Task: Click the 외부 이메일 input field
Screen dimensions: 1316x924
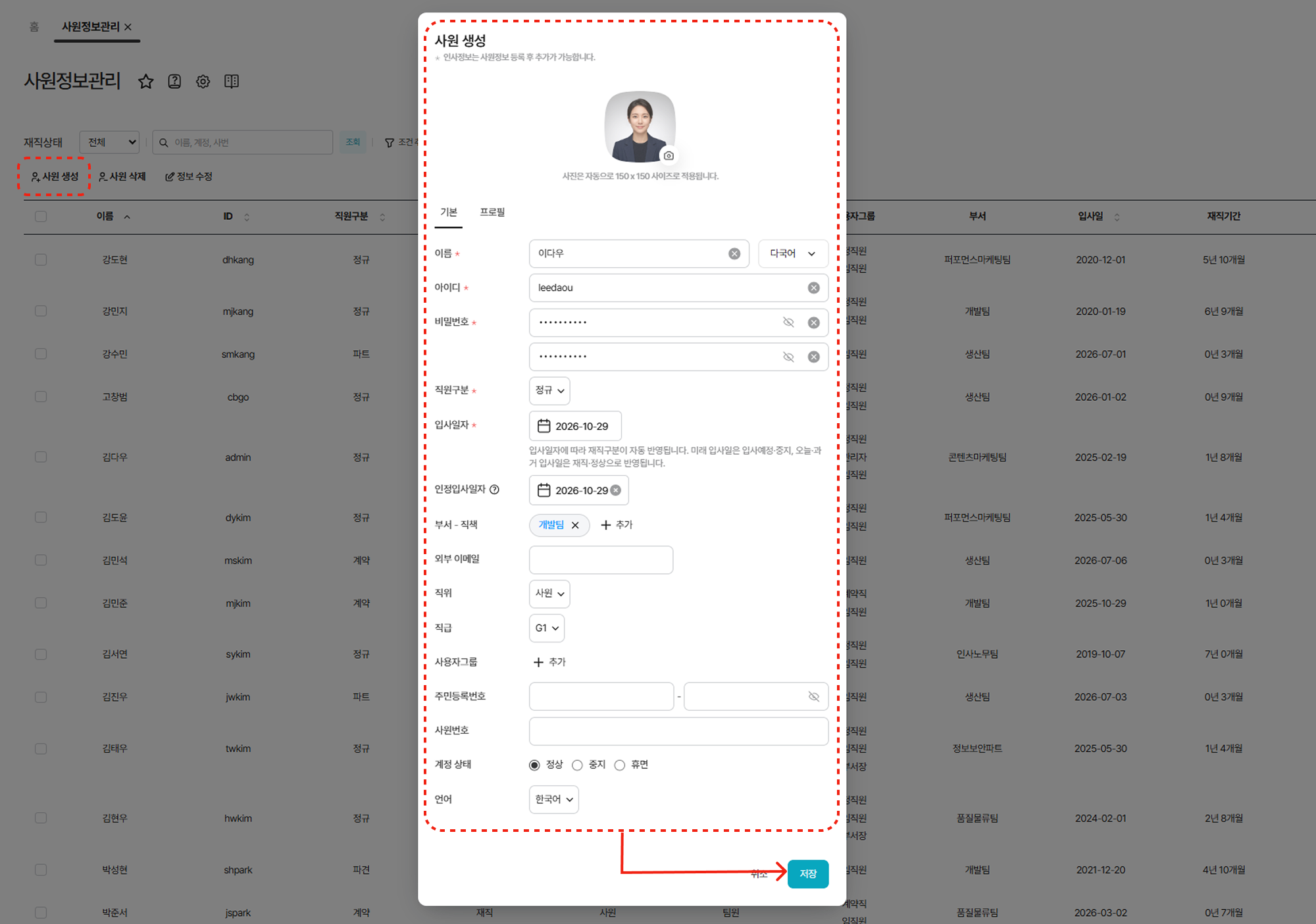Action: tap(601, 560)
